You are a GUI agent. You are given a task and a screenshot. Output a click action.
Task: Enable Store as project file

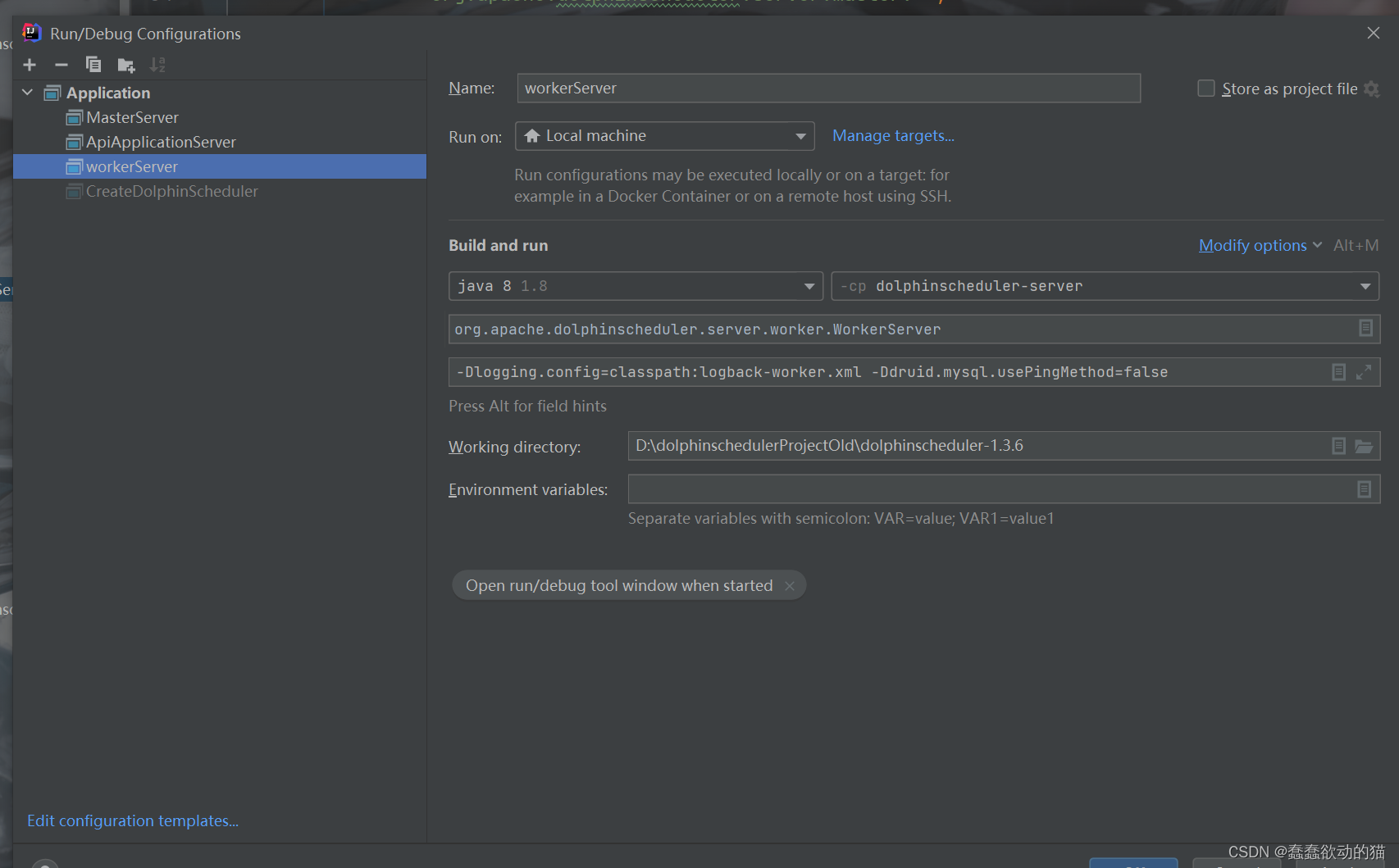[x=1206, y=88]
